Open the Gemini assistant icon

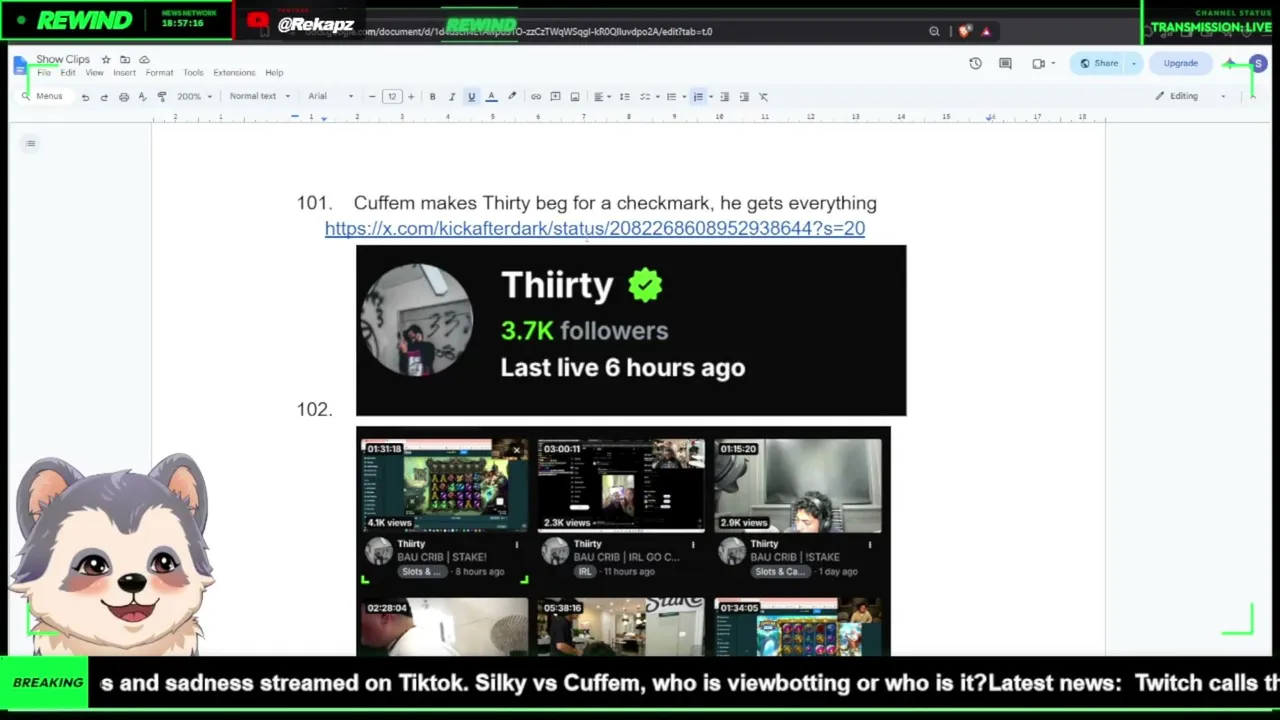(x=1229, y=63)
